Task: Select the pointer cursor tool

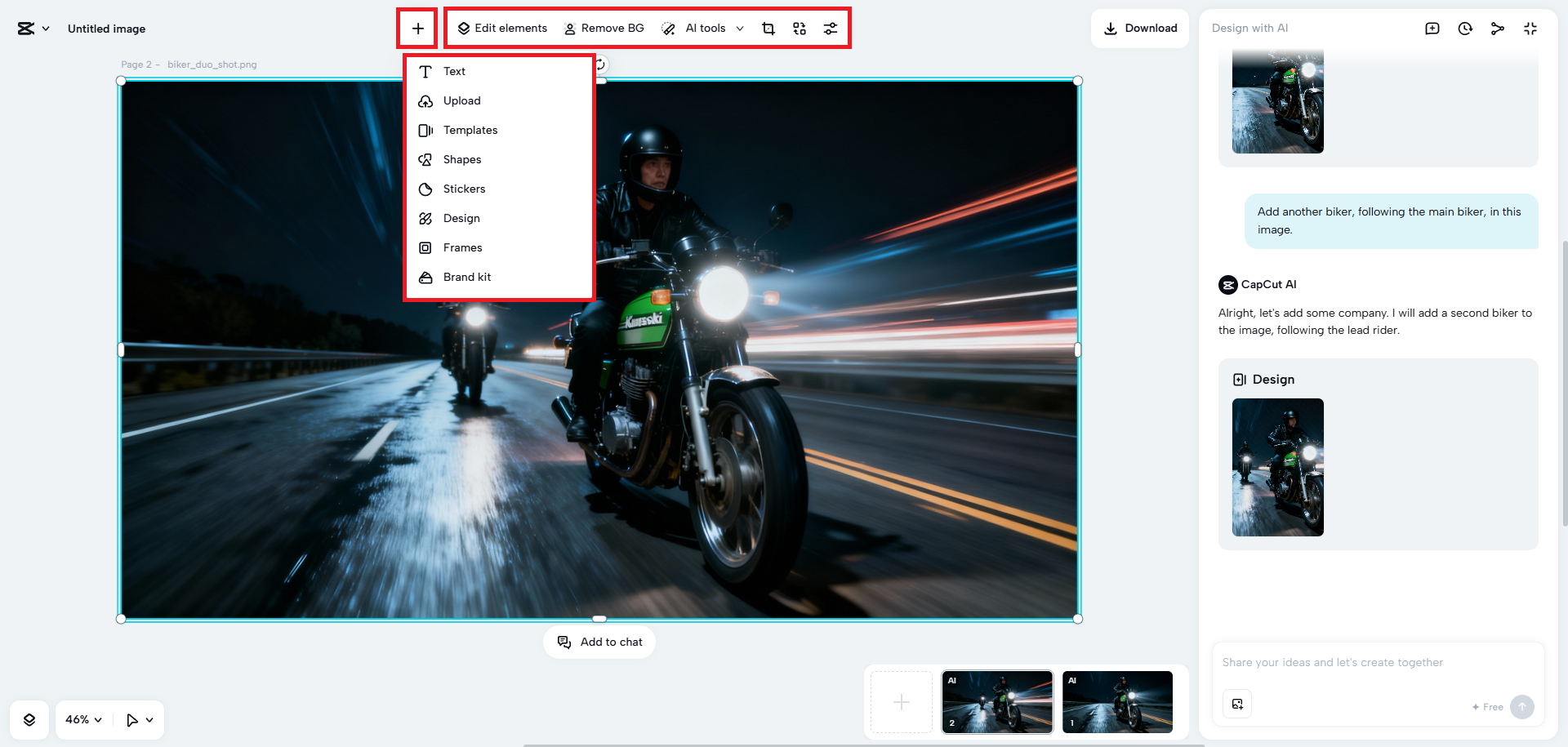Action: 131,720
